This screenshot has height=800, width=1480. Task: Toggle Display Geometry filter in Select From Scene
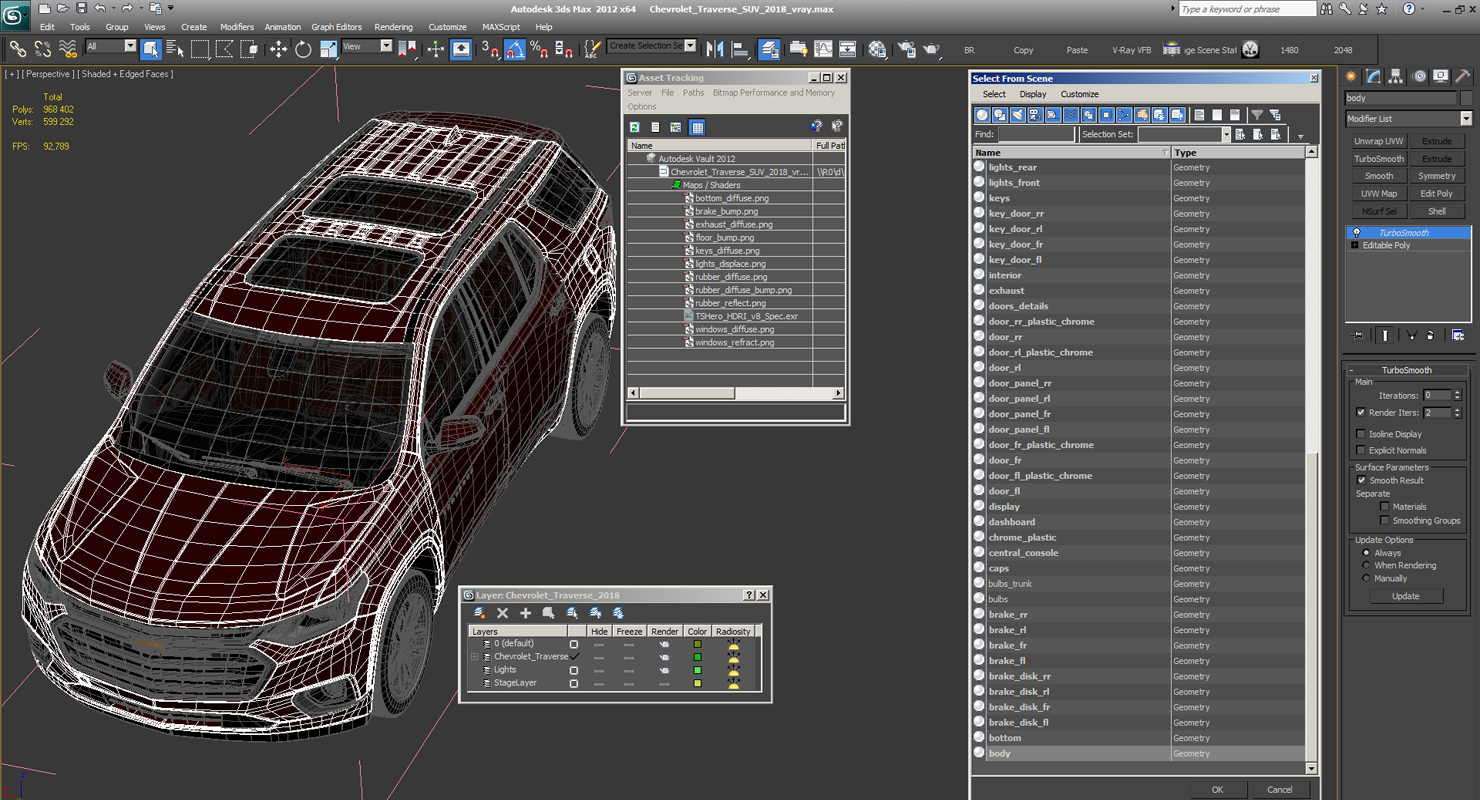click(982, 115)
